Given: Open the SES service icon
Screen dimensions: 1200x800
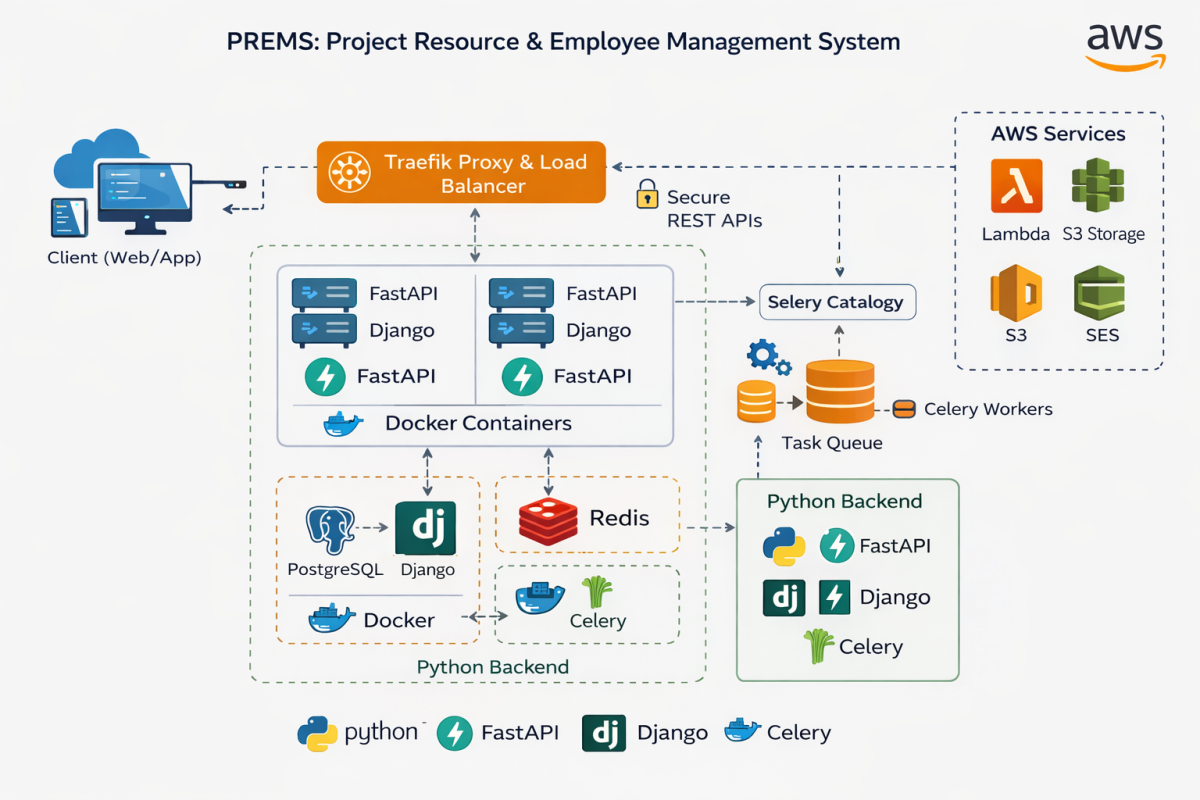Looking at the screenshot, I should pos(1099,292).
